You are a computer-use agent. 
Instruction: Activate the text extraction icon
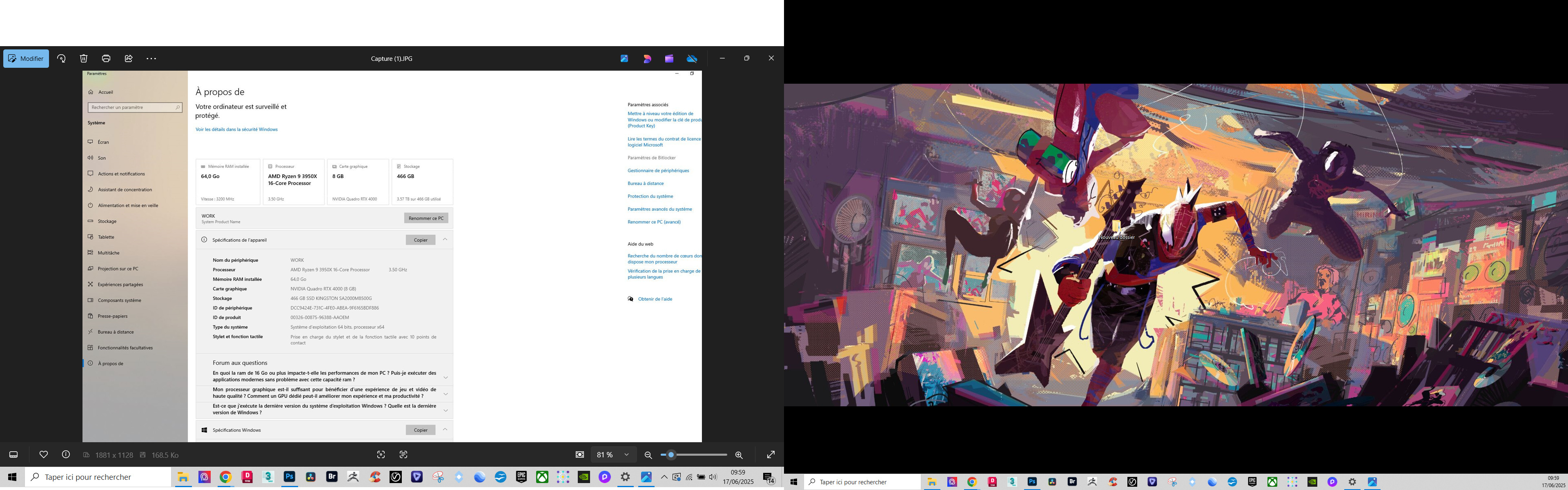pyautogui.click(x=403, y=455)
